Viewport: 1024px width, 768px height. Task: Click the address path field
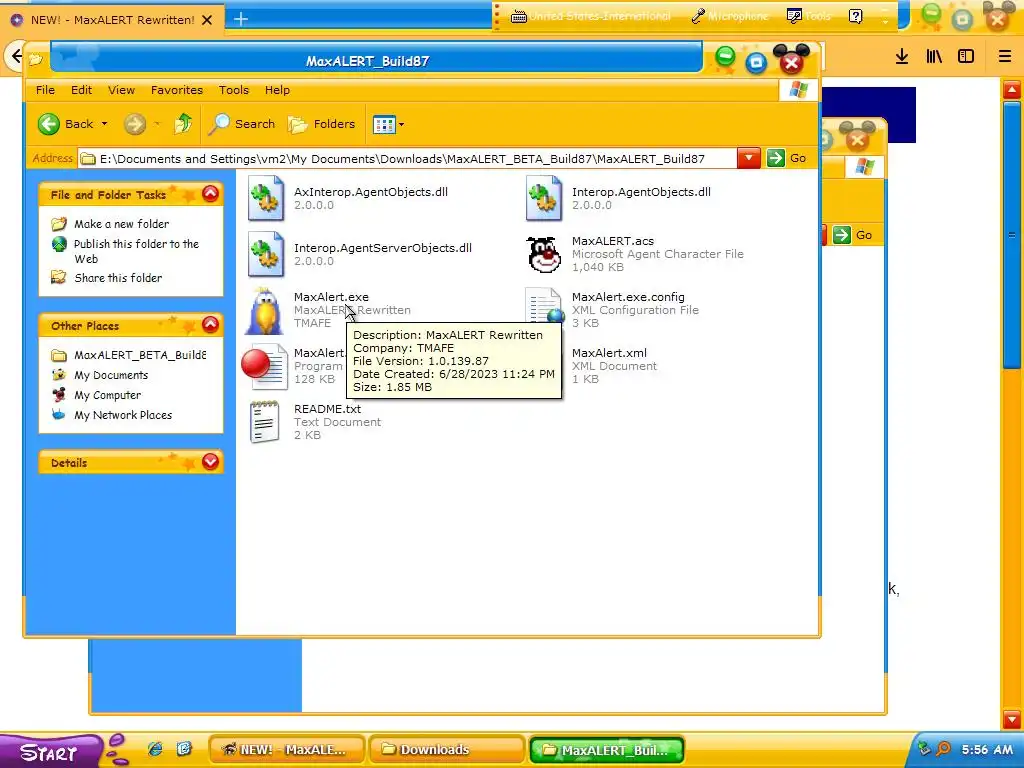[408, 159]
